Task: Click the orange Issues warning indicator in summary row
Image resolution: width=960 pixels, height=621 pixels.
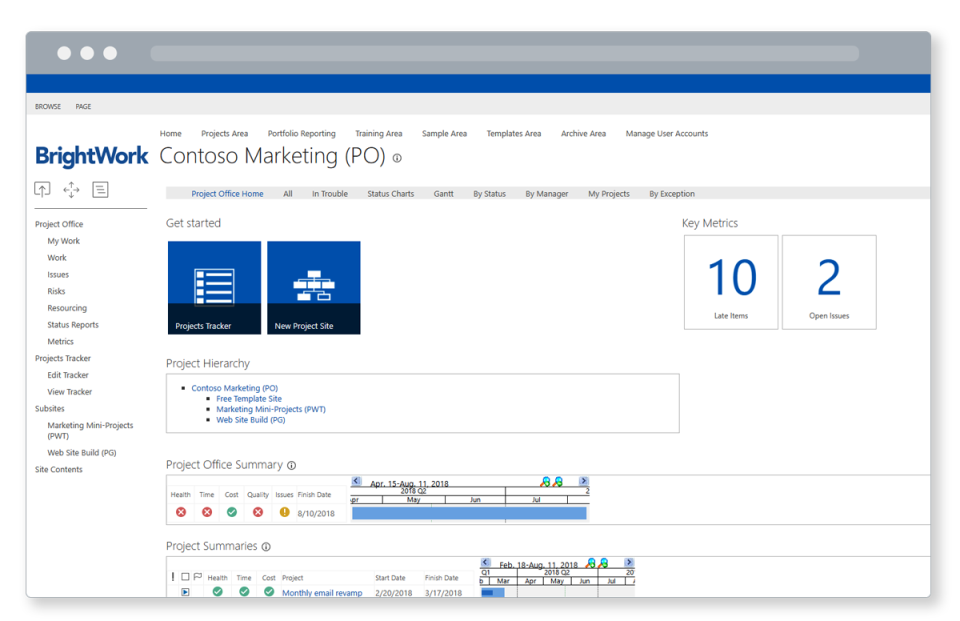Action: (284, 512)
